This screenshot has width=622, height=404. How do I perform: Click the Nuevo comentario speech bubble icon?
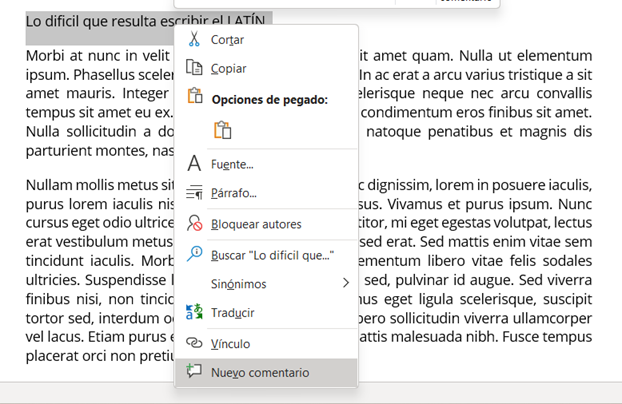(194, 371)
